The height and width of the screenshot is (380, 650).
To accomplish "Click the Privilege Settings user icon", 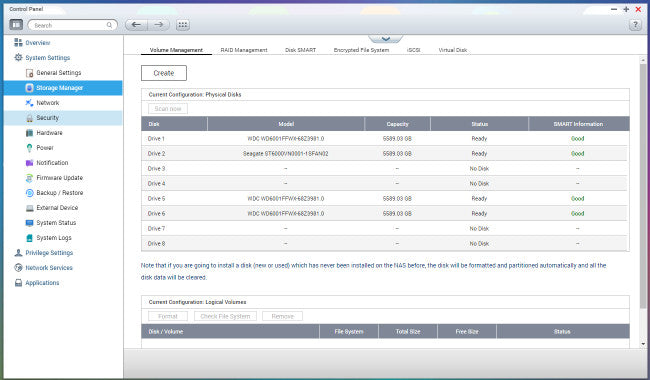I will [x=18, y=253].
